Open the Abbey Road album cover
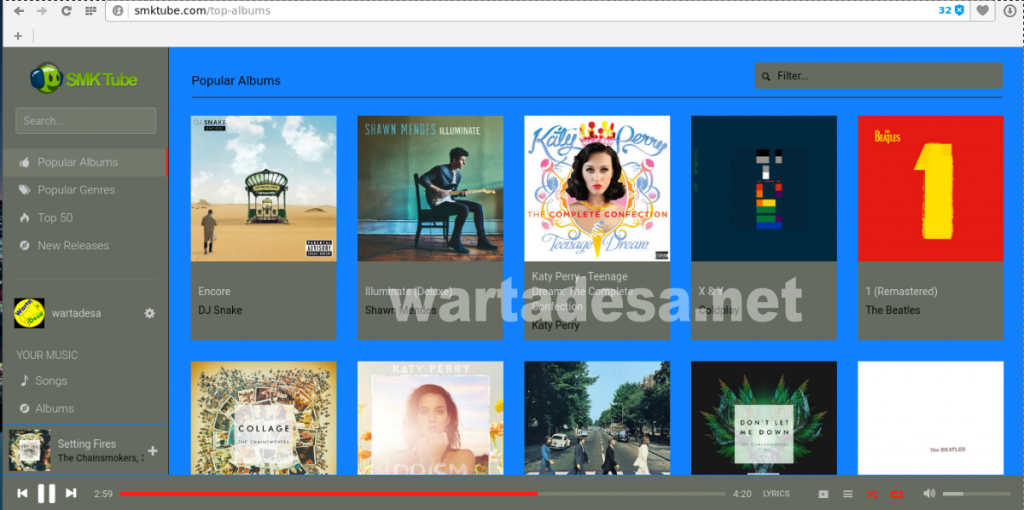The width and height of the screenshot is (1024, 510). pyautogui.click(x=597, y=418)
